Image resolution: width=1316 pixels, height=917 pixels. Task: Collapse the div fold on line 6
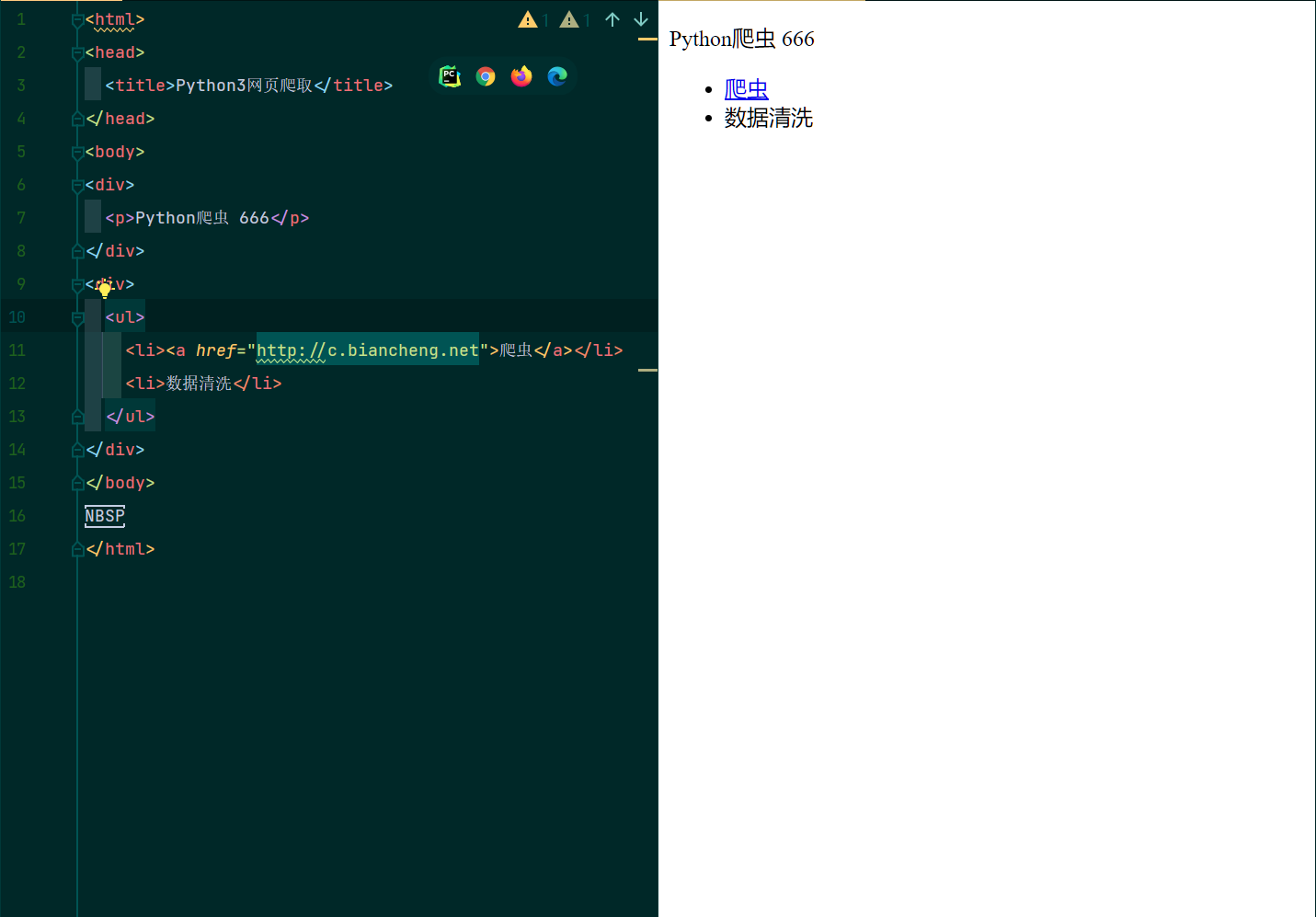point(78,186)
